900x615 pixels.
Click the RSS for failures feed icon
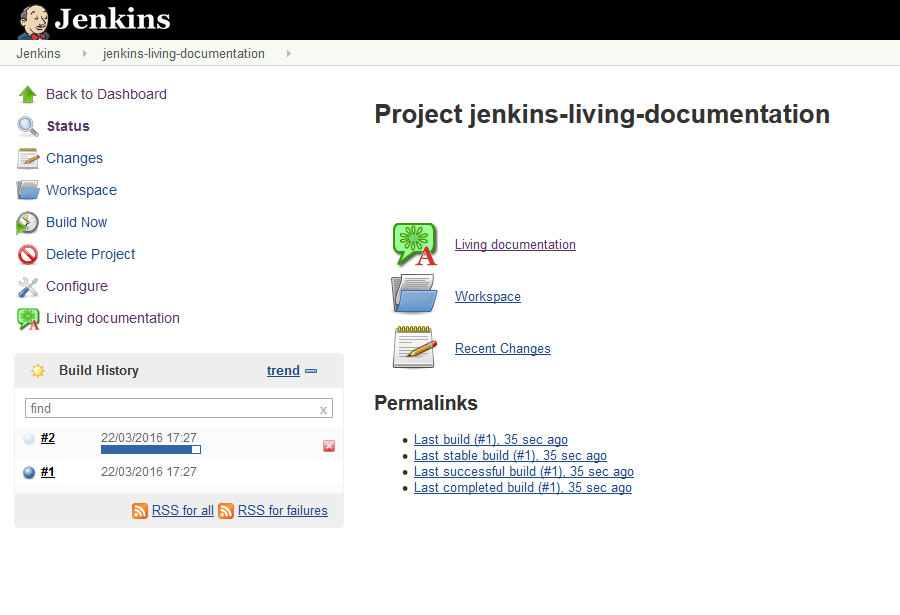226,511
